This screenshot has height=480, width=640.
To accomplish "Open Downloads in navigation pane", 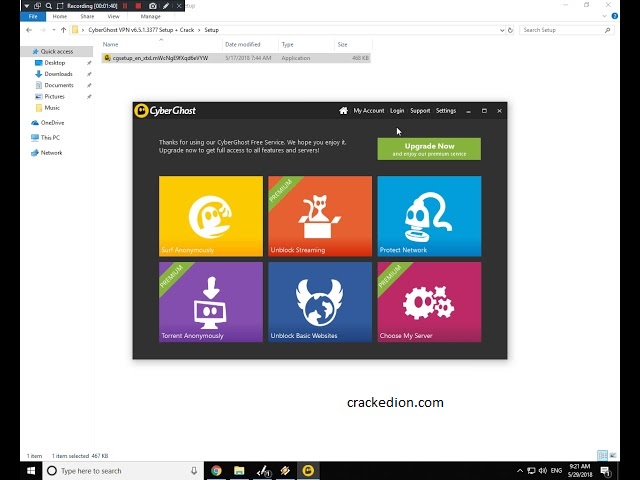I will (58, 74).
